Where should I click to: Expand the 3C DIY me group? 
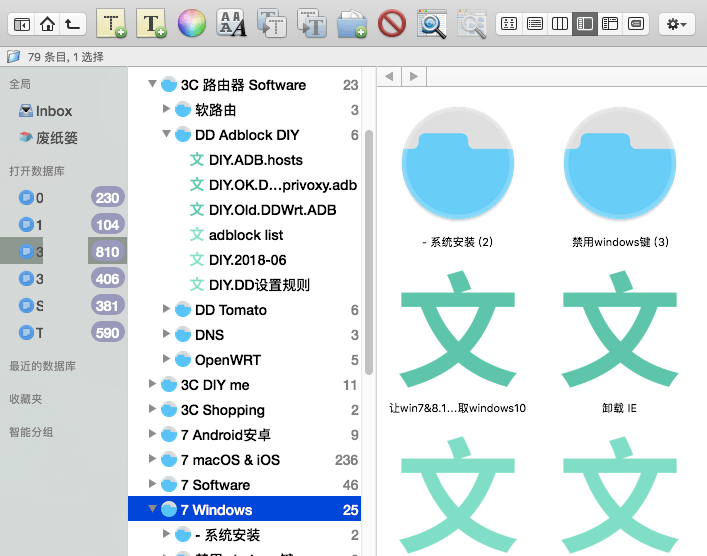[152, 384]
